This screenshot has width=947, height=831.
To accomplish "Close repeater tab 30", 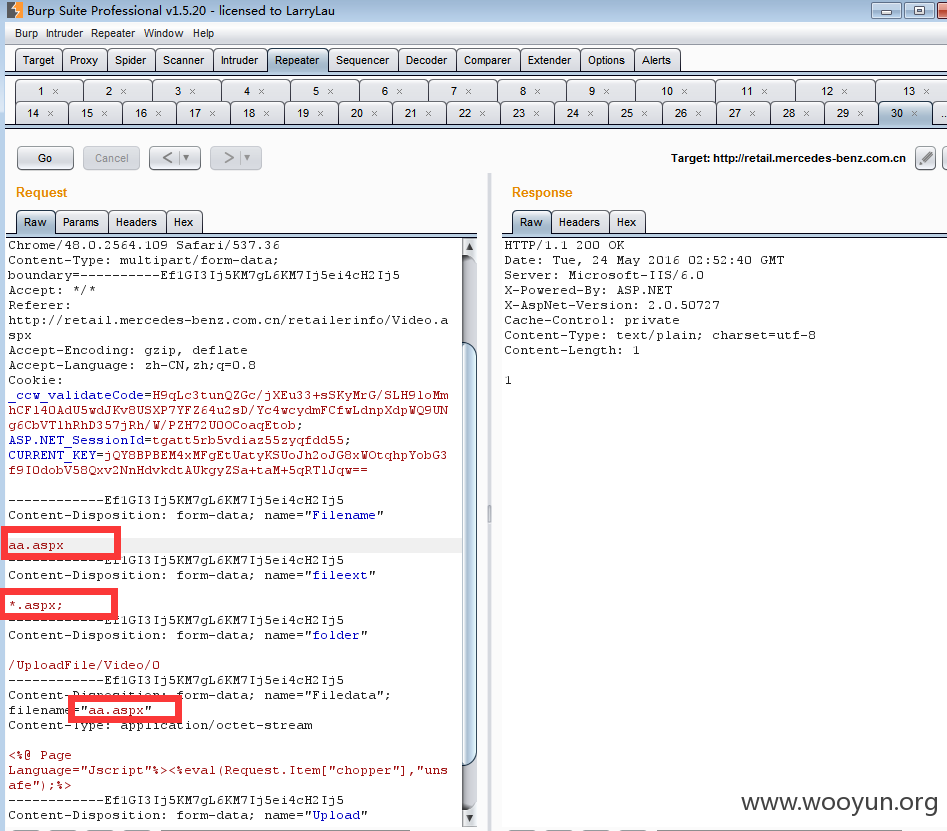I will tap(914, 114).
